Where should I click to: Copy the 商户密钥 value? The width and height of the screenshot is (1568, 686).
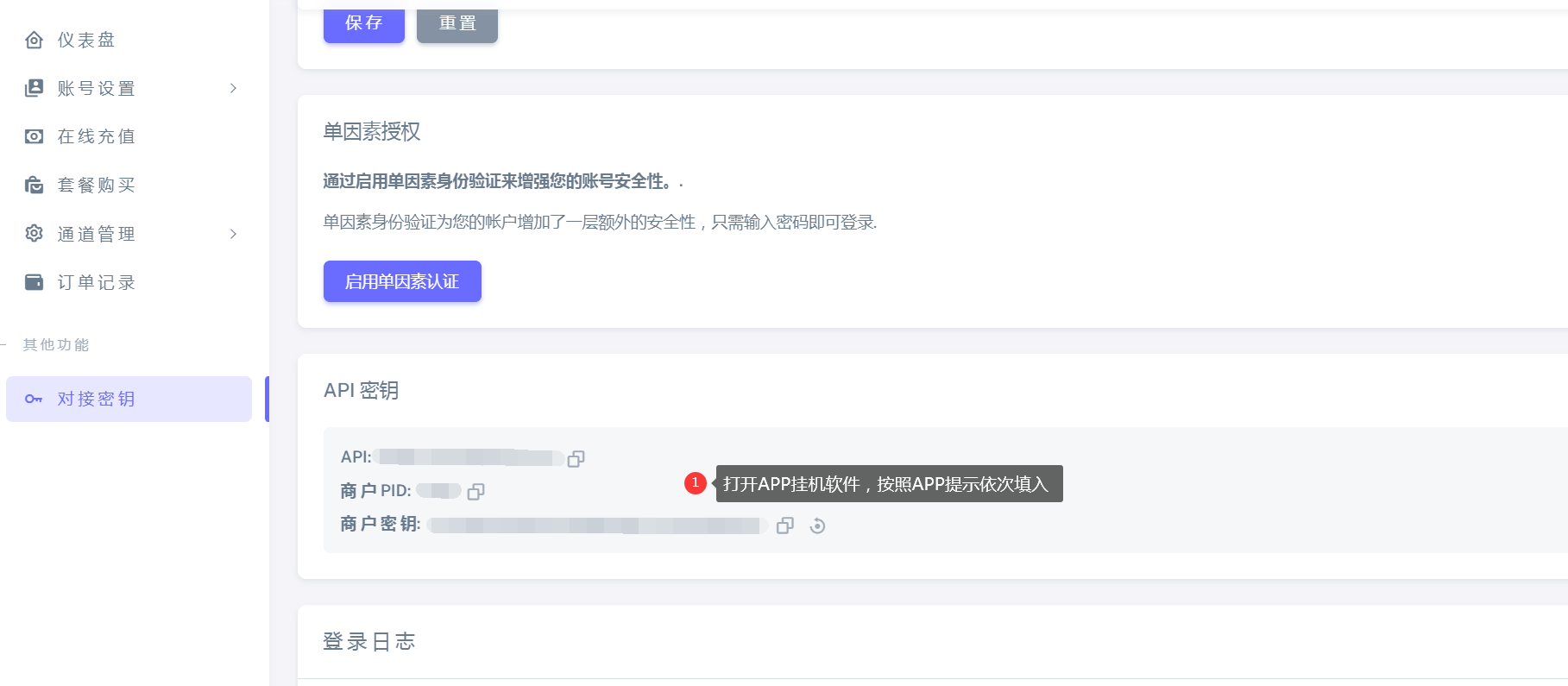click(x=784, y=526)
